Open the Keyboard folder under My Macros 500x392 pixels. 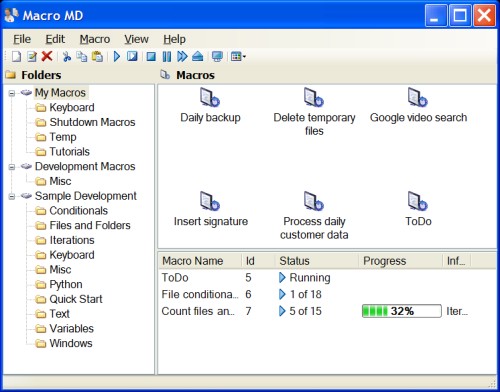point(72,107)
